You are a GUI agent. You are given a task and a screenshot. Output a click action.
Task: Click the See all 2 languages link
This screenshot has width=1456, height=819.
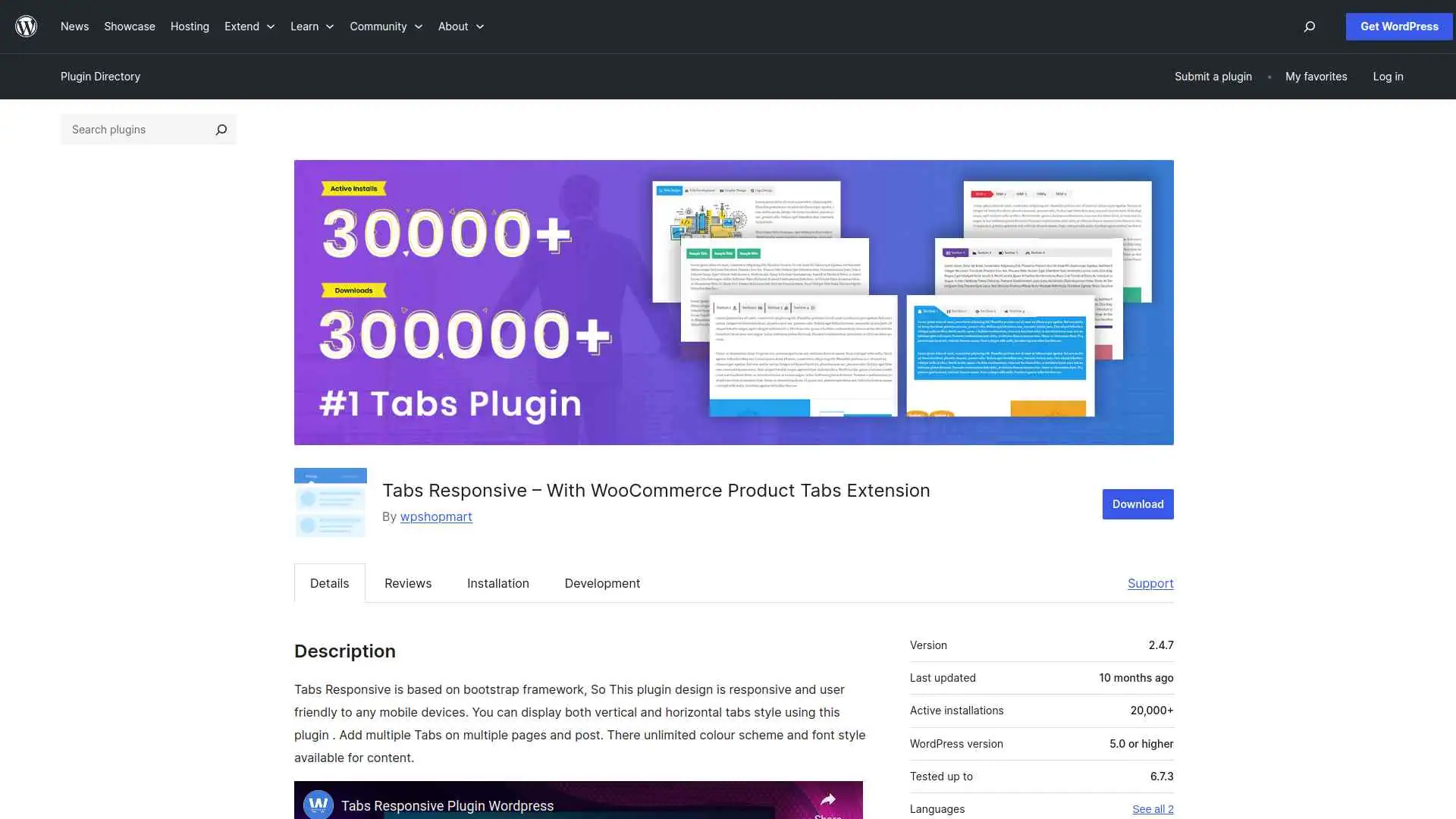(x=1152, y=808)
